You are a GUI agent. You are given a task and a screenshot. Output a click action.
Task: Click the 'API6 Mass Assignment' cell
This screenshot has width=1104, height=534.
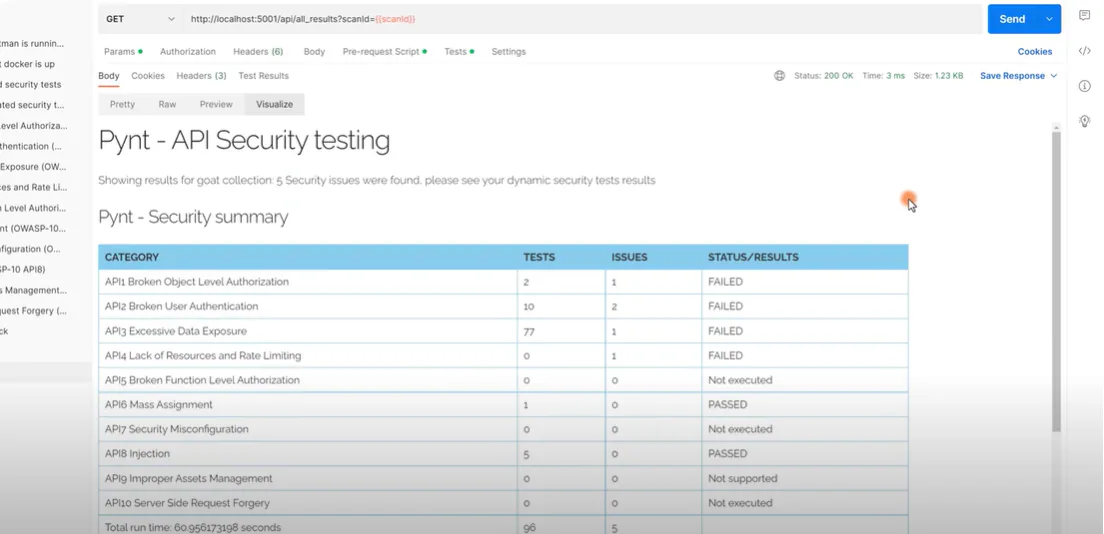[x=308, y=404]
